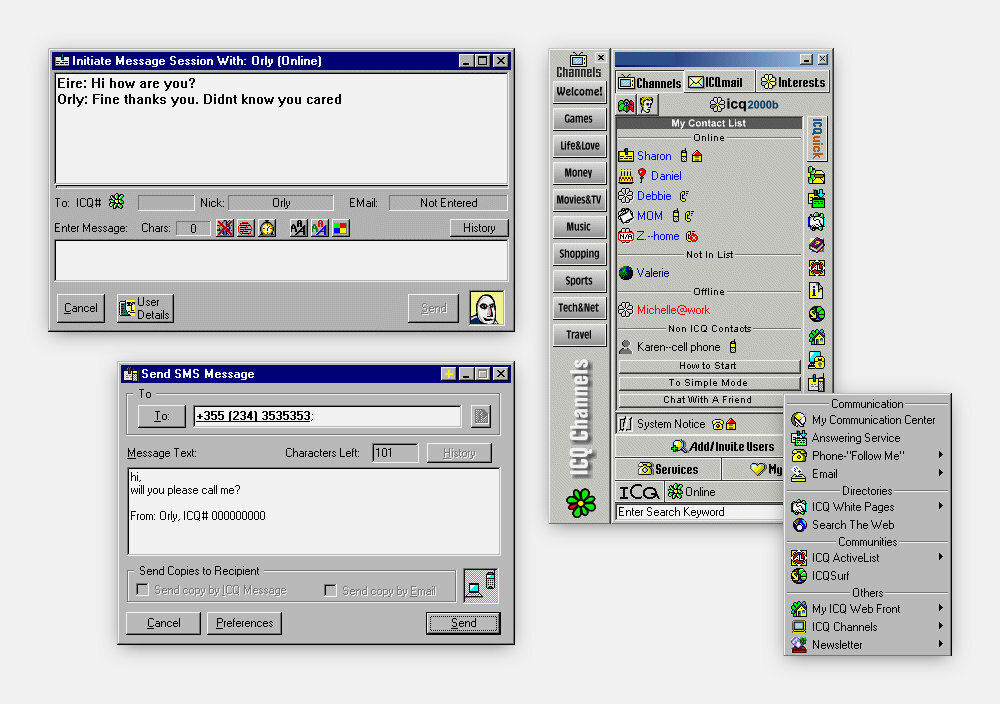Click History in the message session window
Image resolution: width=1000 pixels, height=704 pixels.
479,228
